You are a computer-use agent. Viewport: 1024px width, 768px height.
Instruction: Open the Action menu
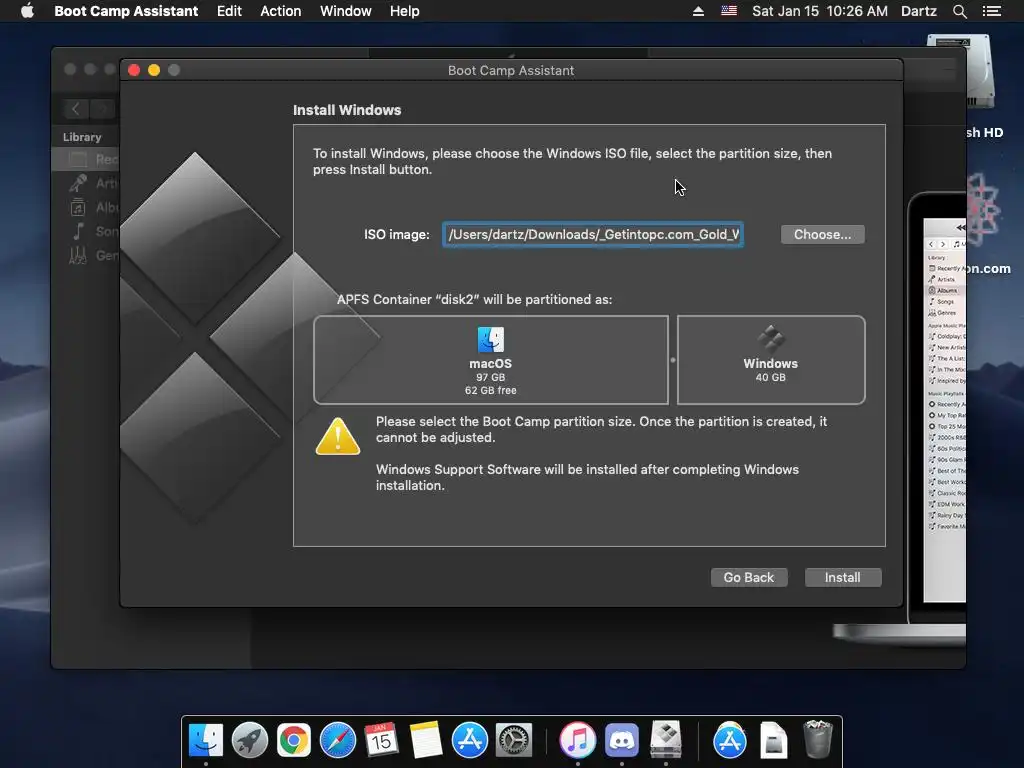(281, 11)
